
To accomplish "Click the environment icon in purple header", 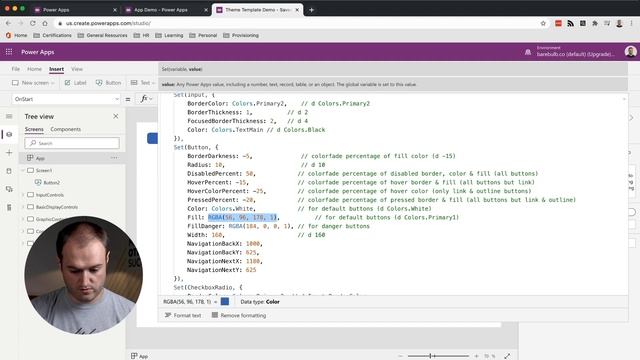I will [528, 52].
